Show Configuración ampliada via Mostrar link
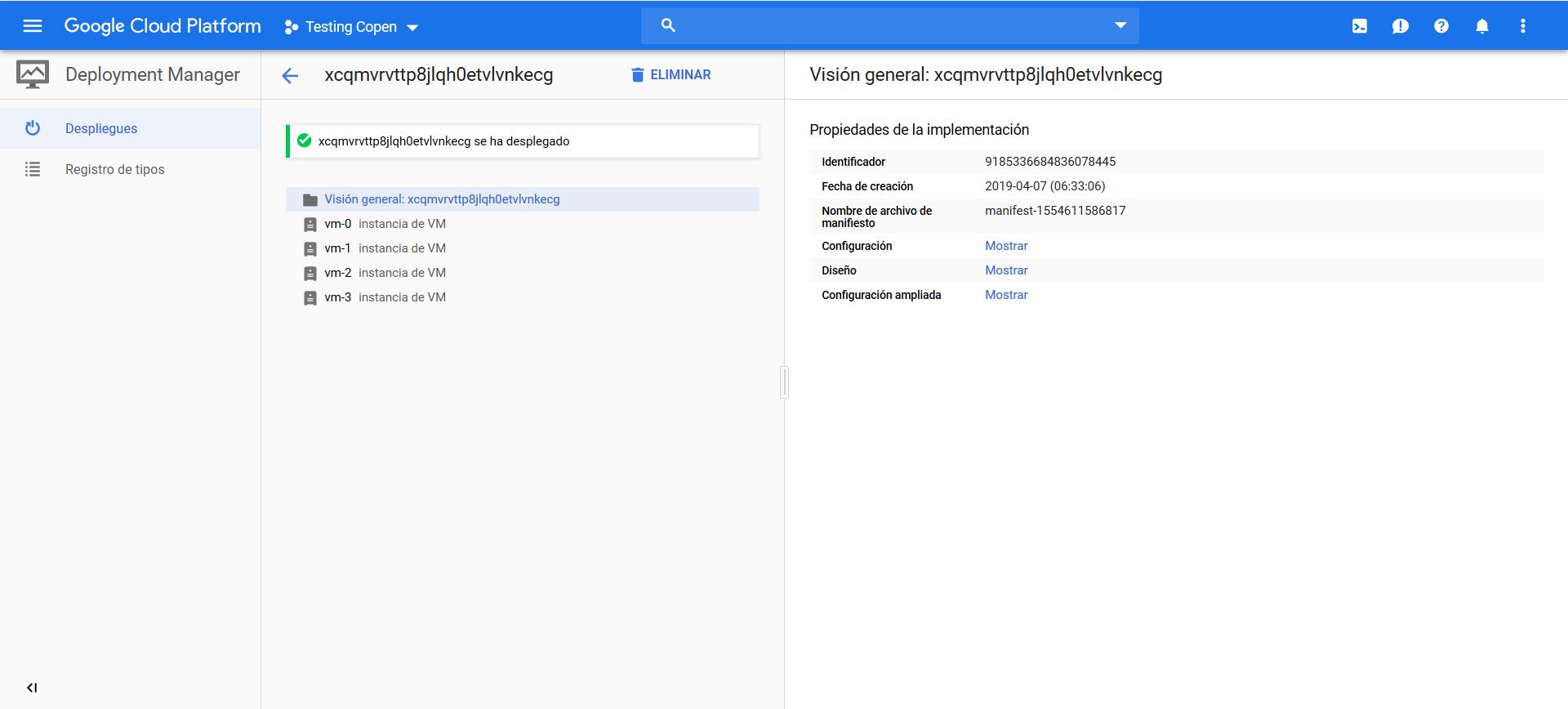 1006,295
